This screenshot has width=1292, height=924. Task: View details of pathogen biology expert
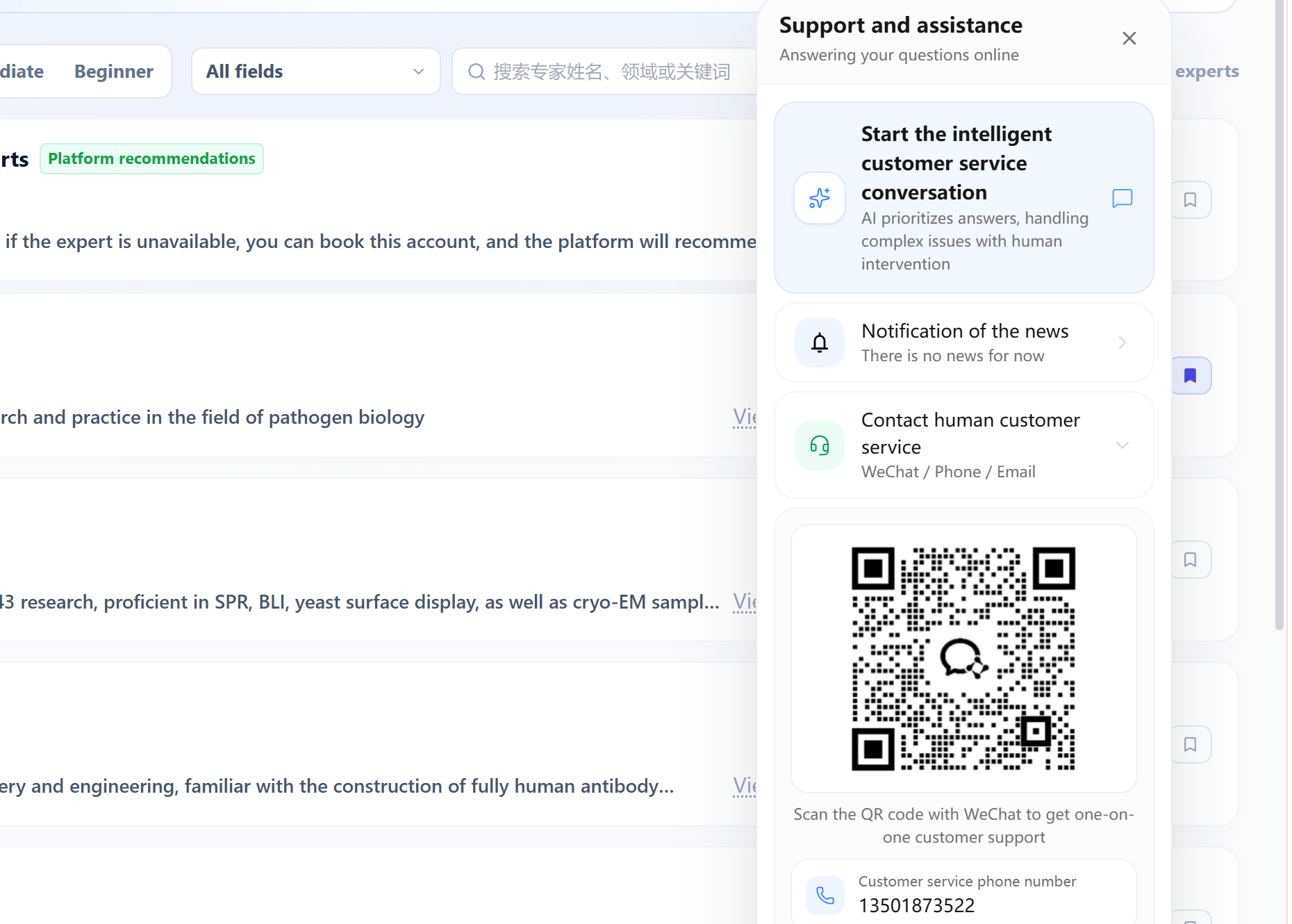point(745,417)
